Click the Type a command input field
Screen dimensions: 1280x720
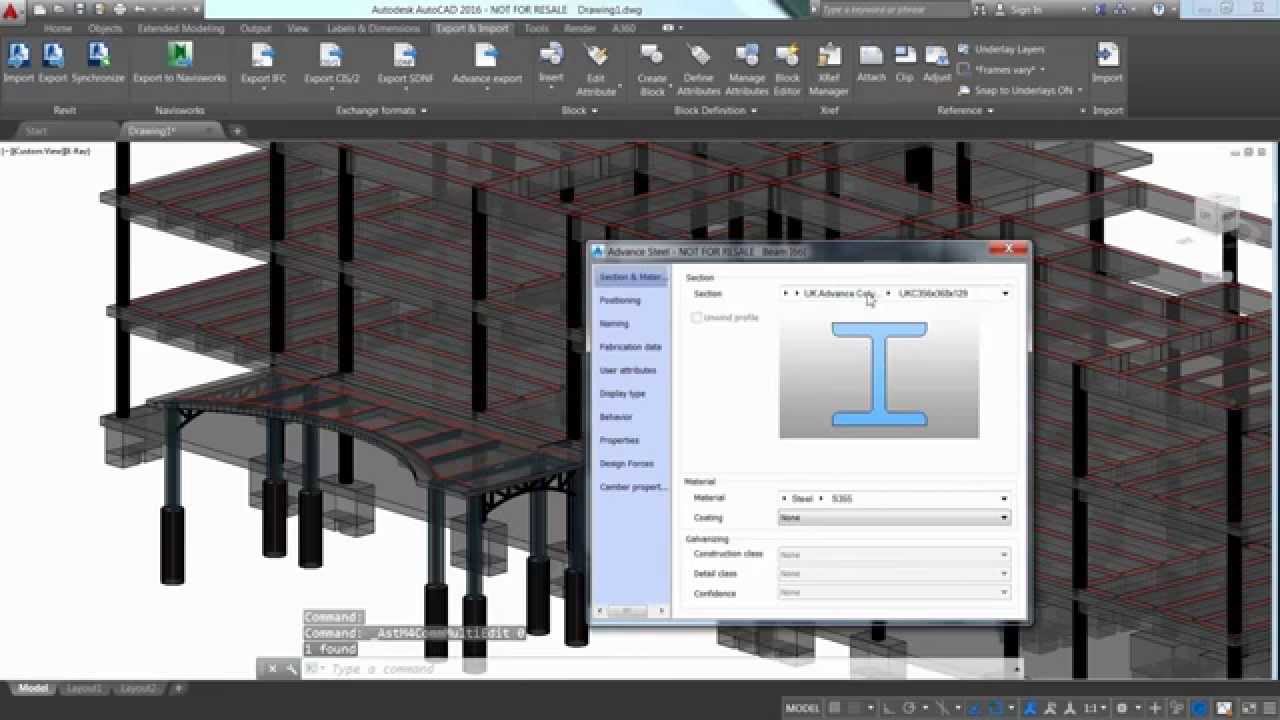click(x=660, y=669)
